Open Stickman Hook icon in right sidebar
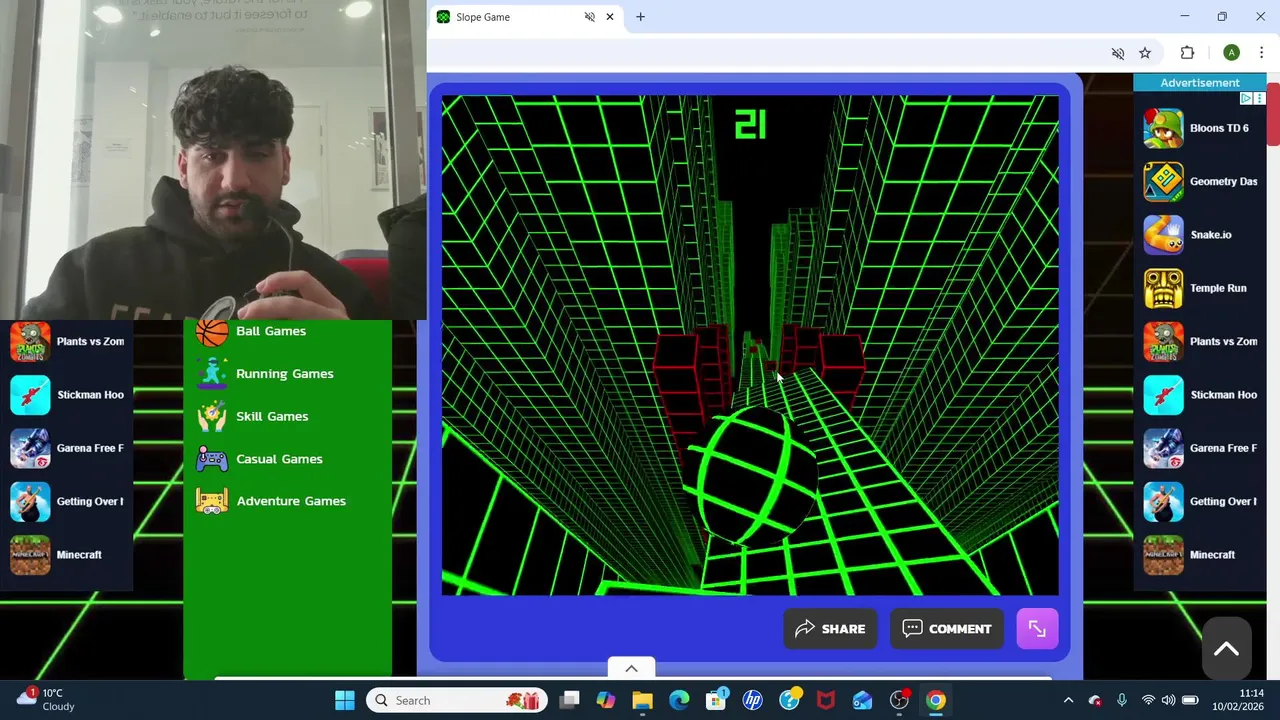The height and width of the screenshot is (720, 1280). 1163,395
